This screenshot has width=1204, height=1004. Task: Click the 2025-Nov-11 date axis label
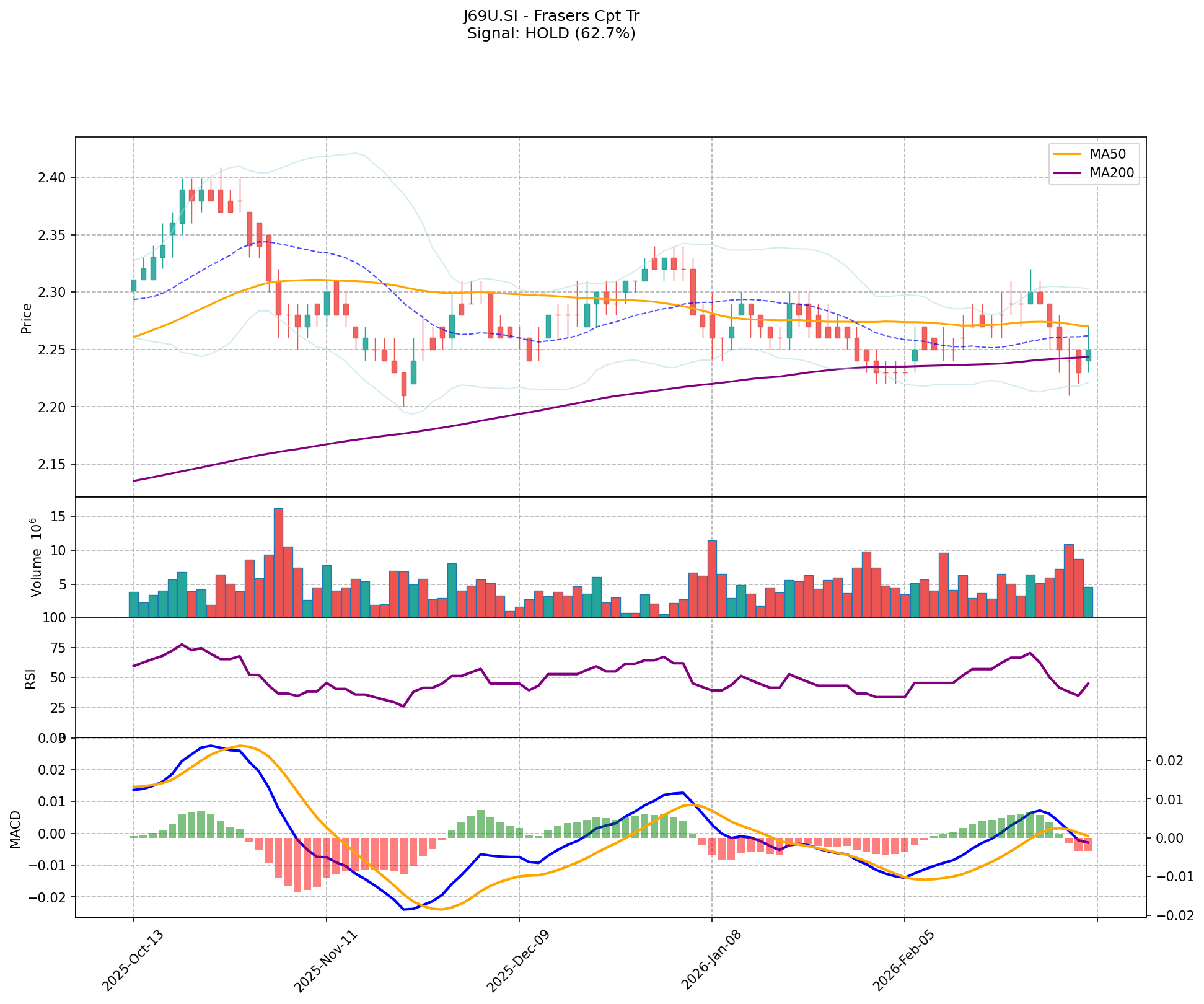pyautogui.click(x=325, y=959)
